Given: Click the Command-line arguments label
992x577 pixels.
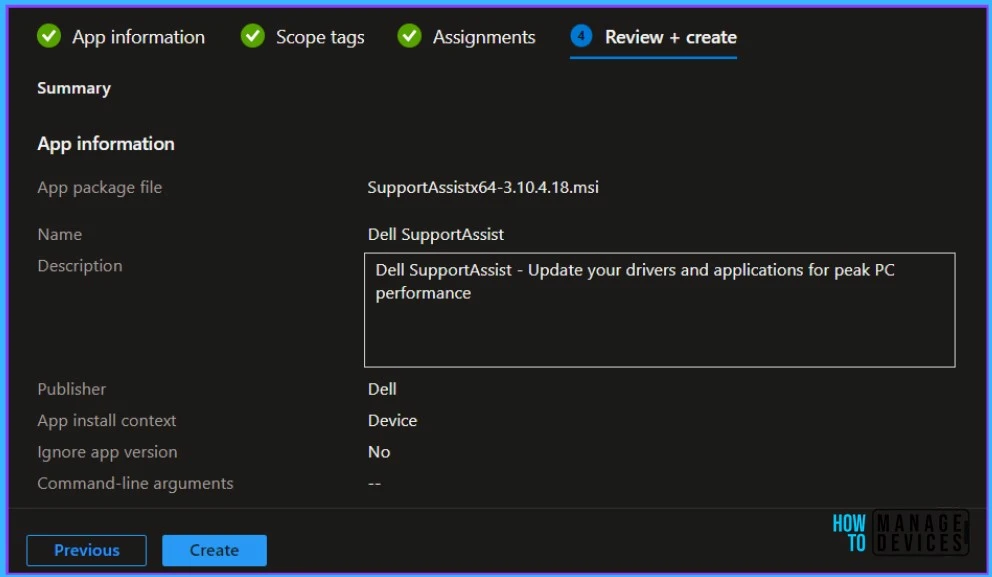Looking at the screenshot, I should pos(135,484).
